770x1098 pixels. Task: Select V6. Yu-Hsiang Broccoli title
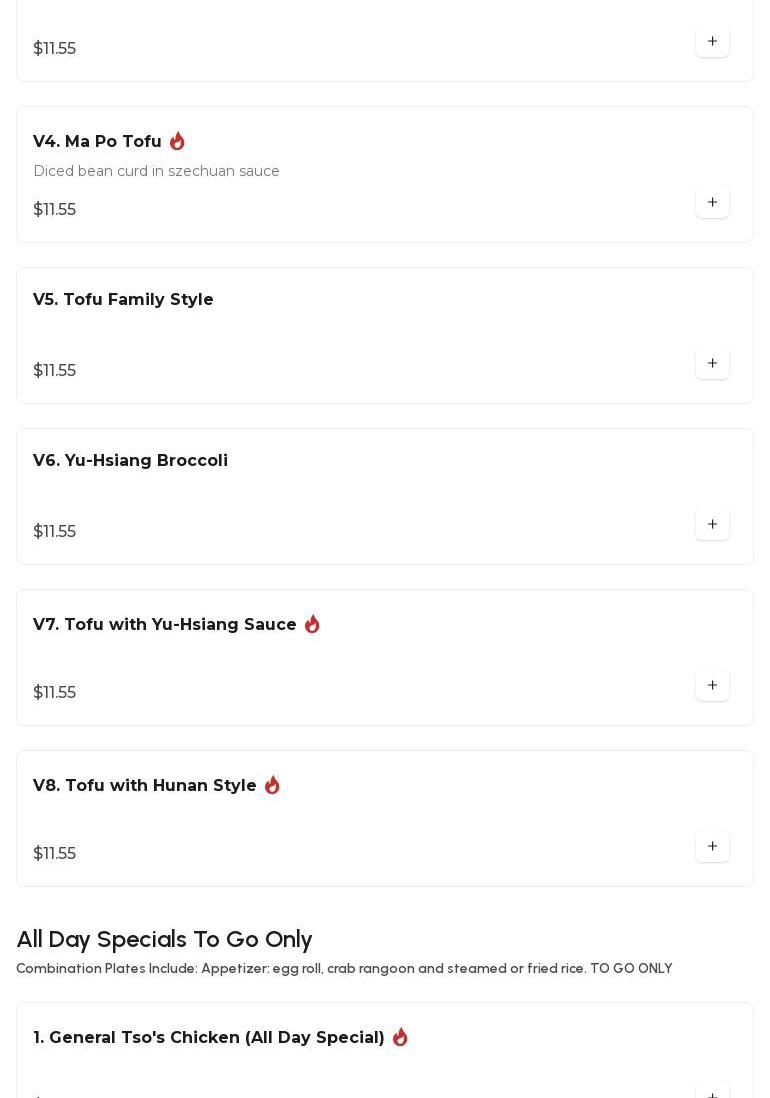tap(130, 461)
